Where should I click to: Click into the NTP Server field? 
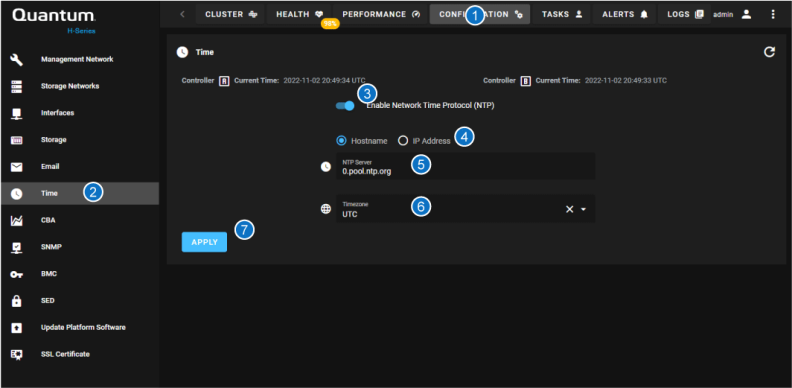(465, 166)
